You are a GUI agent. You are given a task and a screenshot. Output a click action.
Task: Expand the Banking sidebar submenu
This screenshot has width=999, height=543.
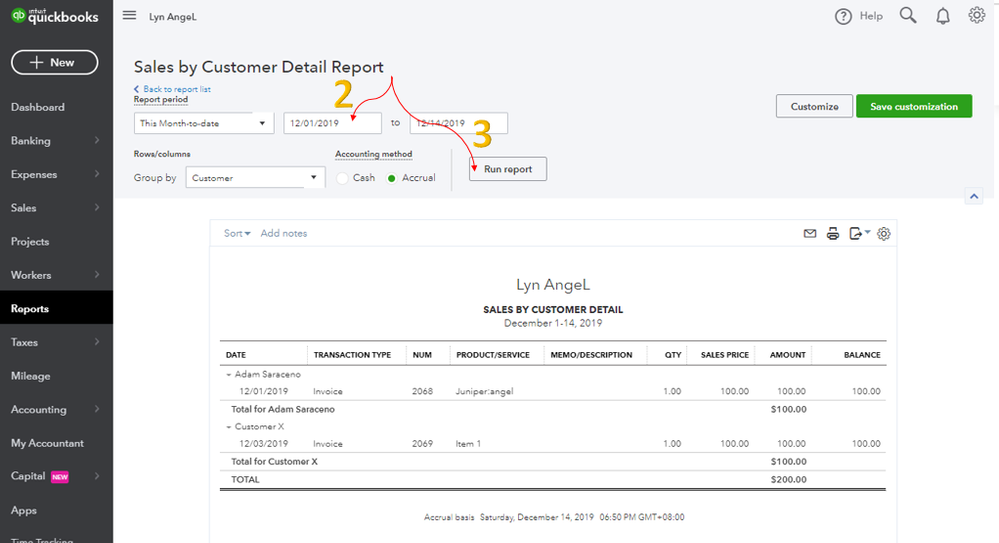97,140
